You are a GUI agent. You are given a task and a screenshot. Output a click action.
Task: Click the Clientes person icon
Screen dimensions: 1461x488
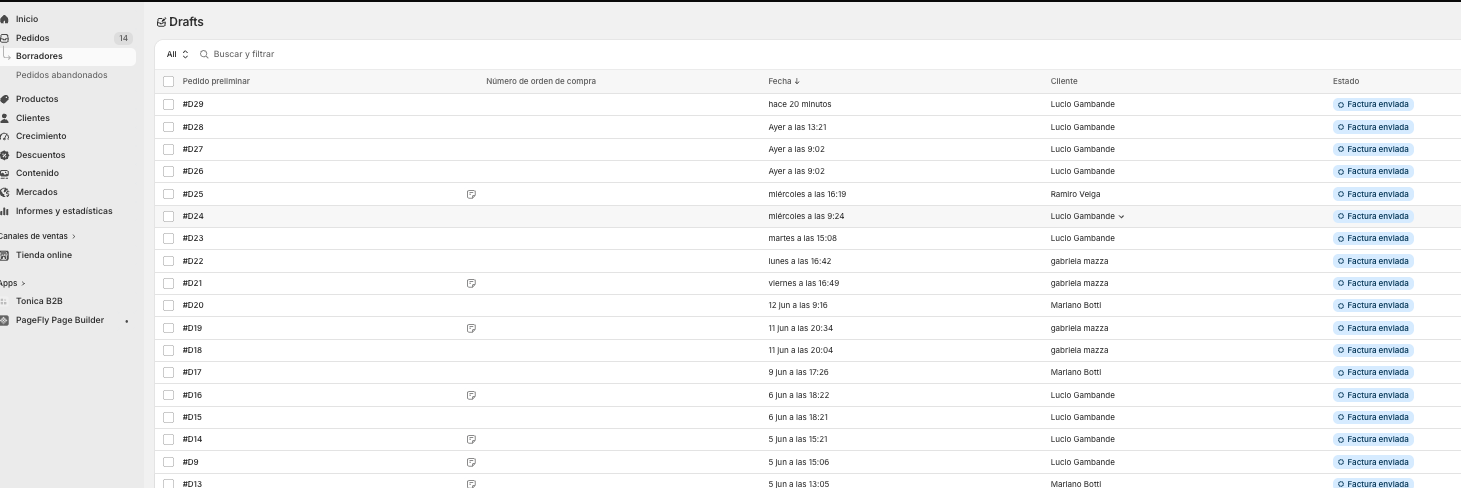[x=4, y=118]
